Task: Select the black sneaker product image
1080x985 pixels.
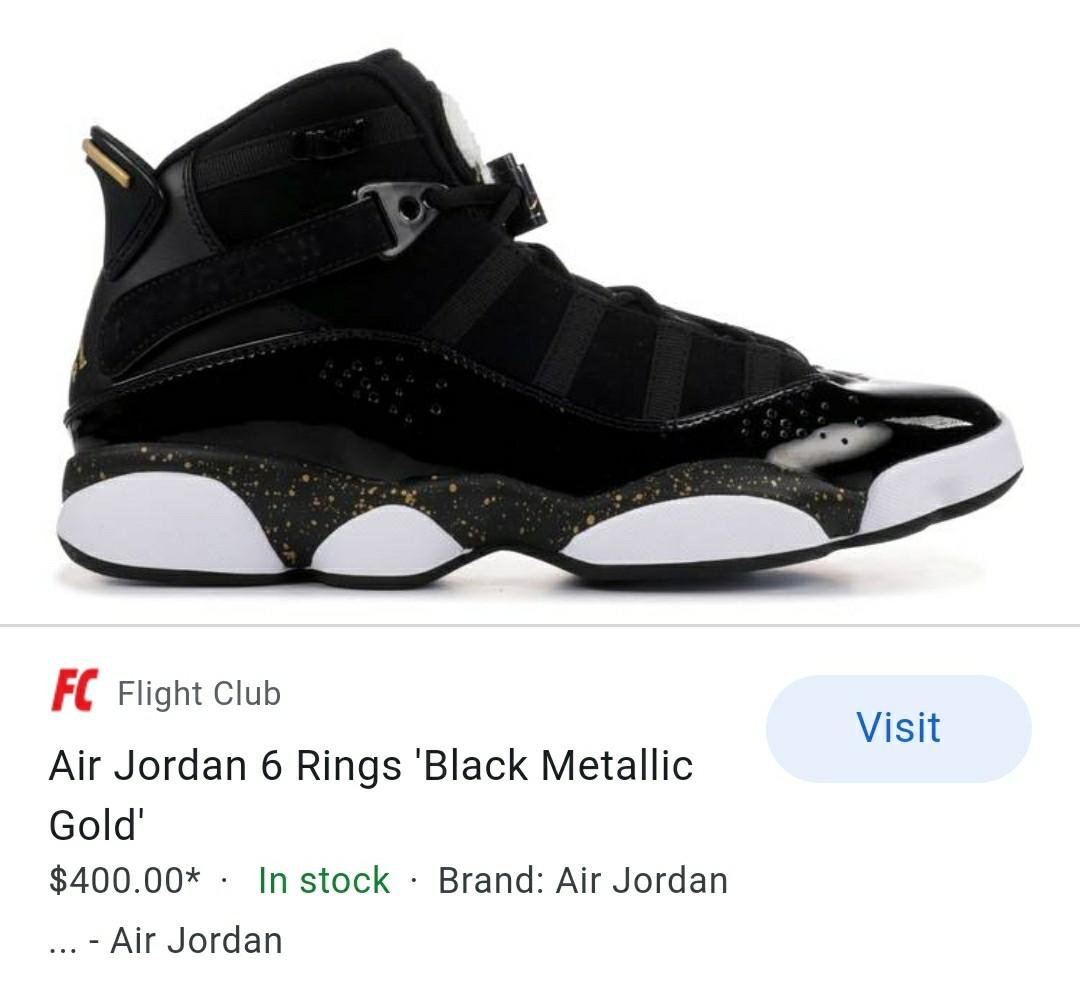Action: click(x=541, y=318)
